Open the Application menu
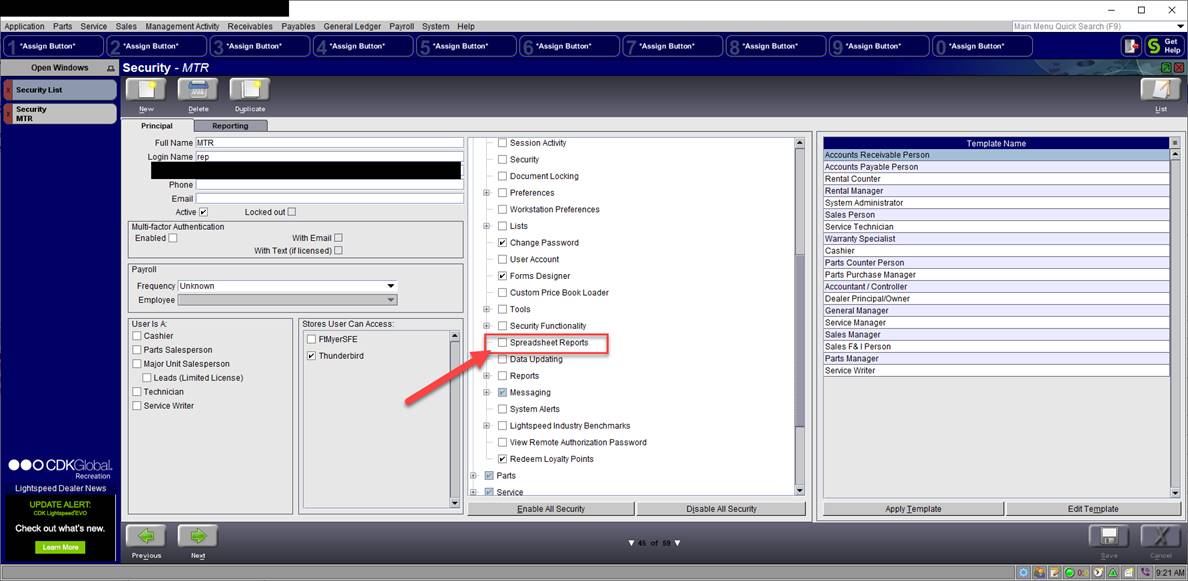Image resolution: width=1188 pixels, height=581 pixels. [24, 27]
